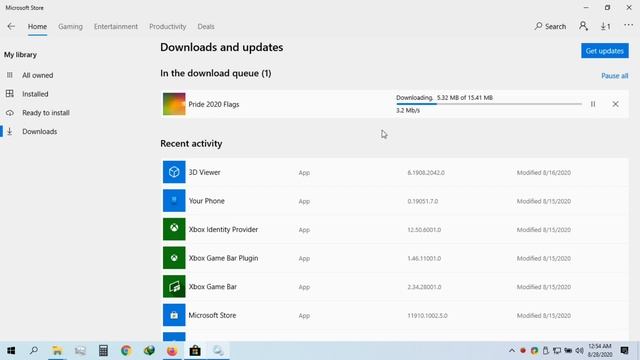
Task: Open the user account profile icon
Action: 583,26
